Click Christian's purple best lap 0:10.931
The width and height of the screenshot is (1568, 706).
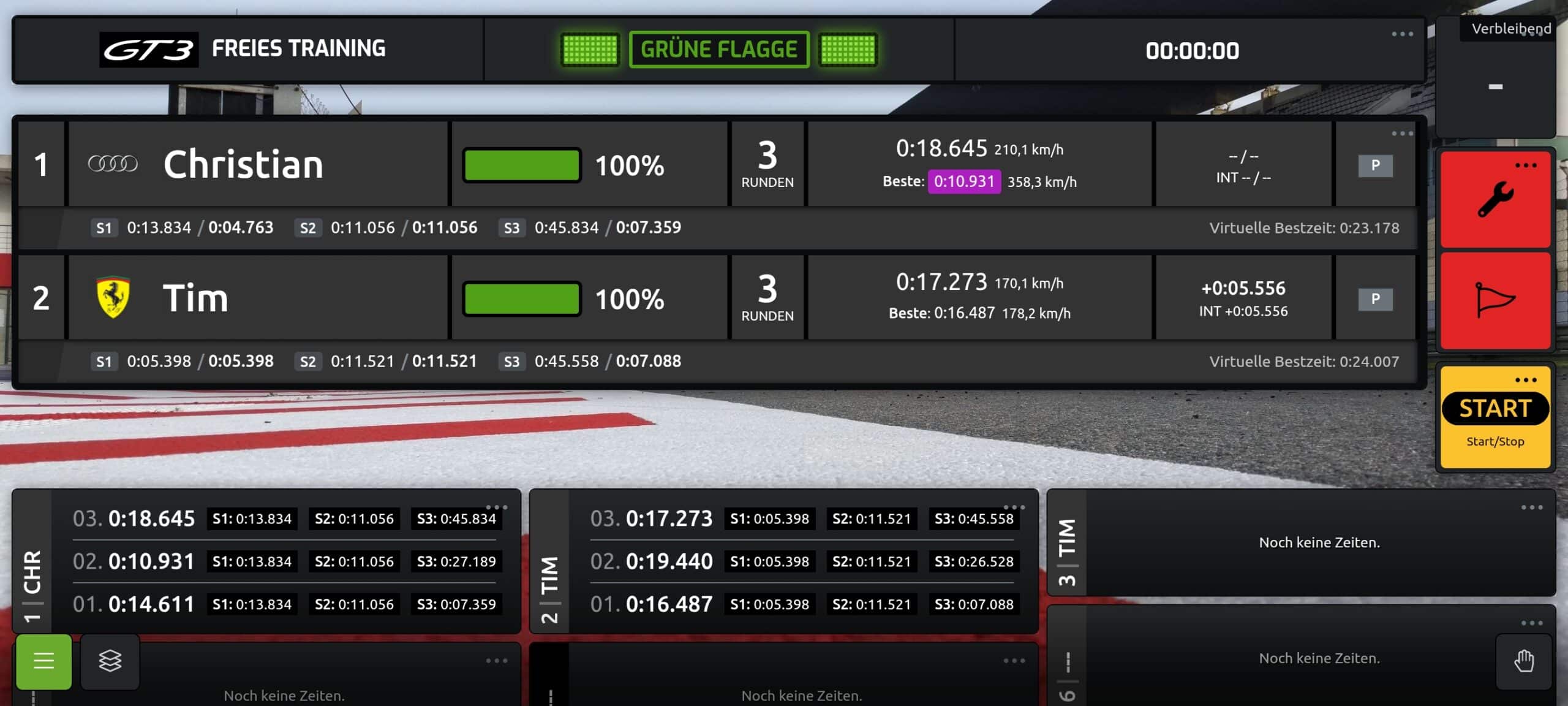(x=963, y=181)
